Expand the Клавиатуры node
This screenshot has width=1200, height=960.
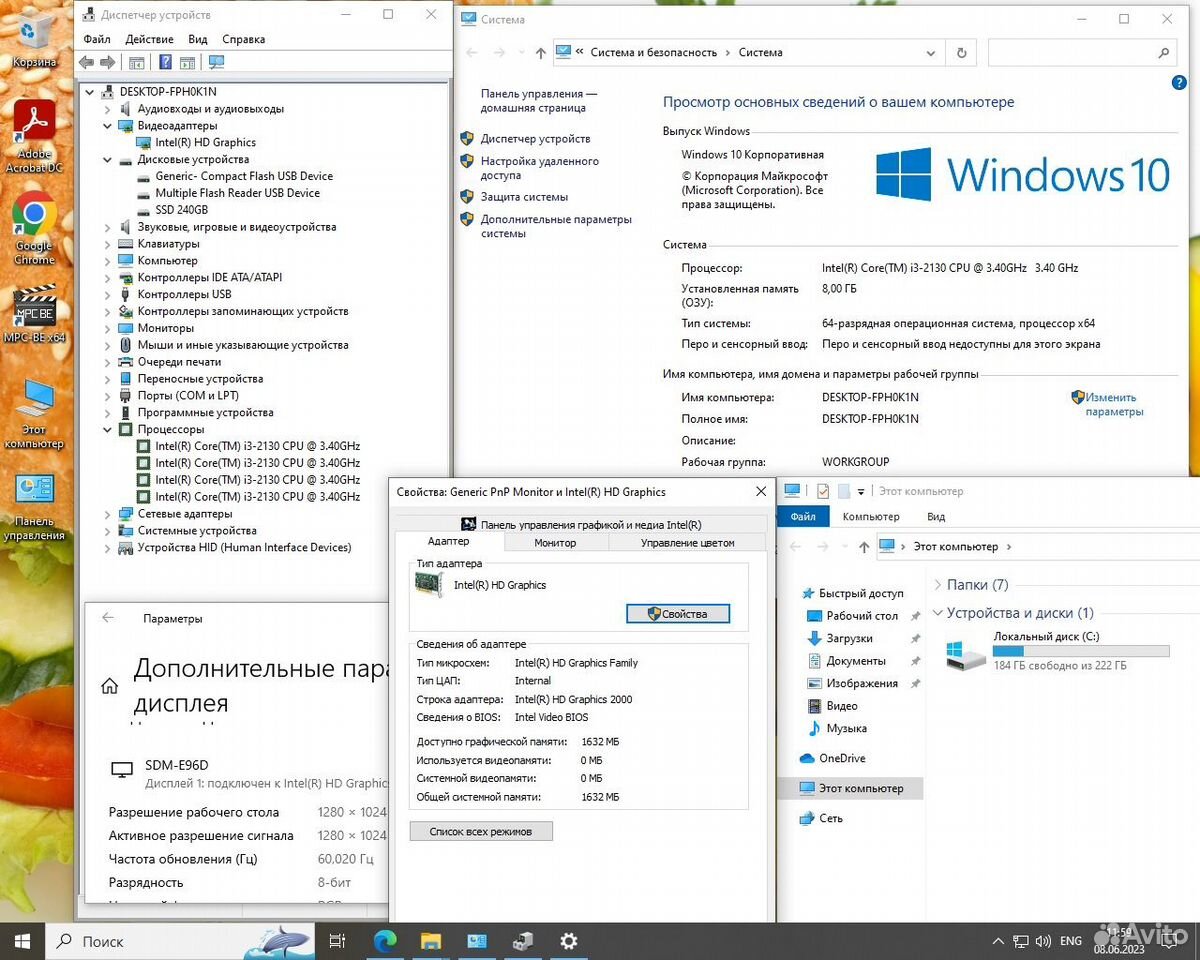[108, 244]
